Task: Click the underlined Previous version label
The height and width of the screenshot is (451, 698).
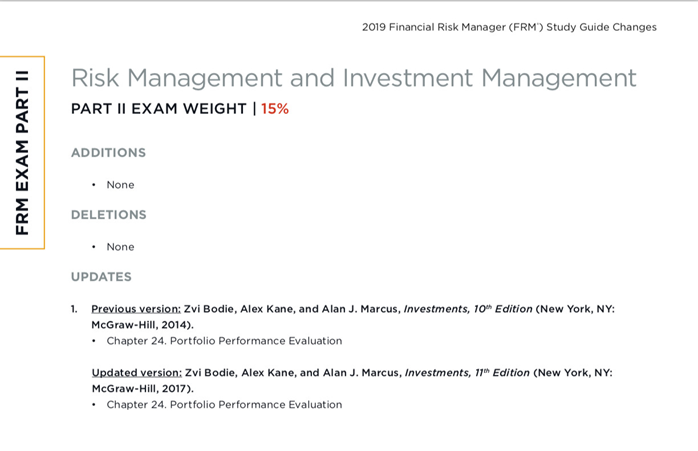Action: point(136,309)
